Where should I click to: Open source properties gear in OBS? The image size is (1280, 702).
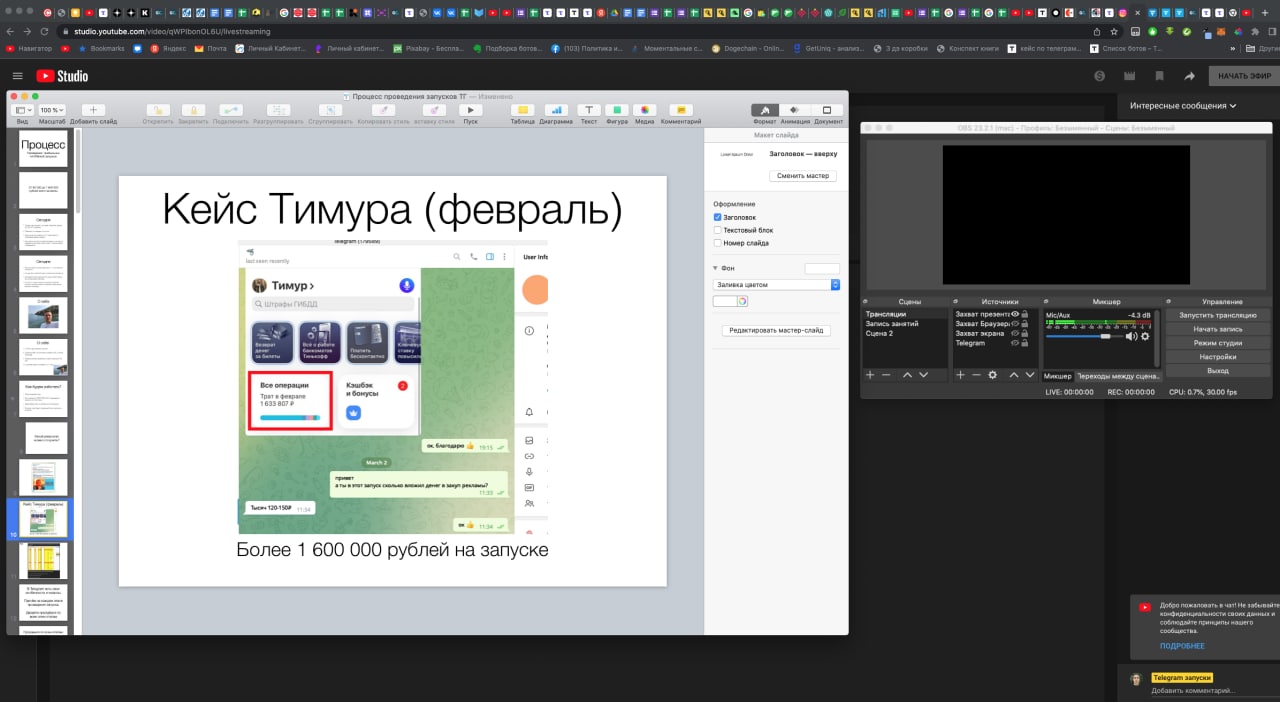(992, 375)
